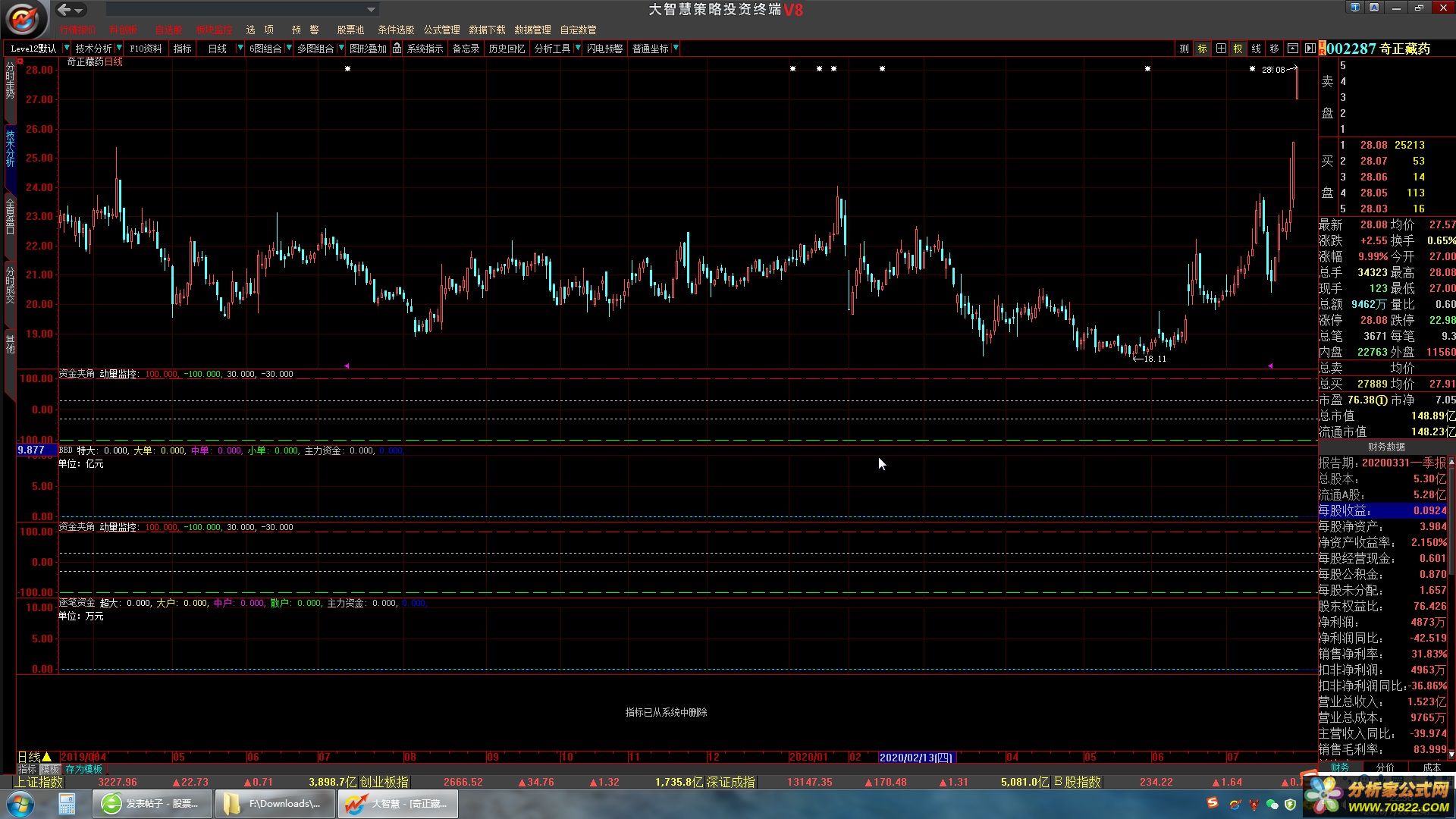This screenshot has width=1456, height=819.
Task: Go back with the left arrow
Action: pyautogui.click(x=64, y=10)
